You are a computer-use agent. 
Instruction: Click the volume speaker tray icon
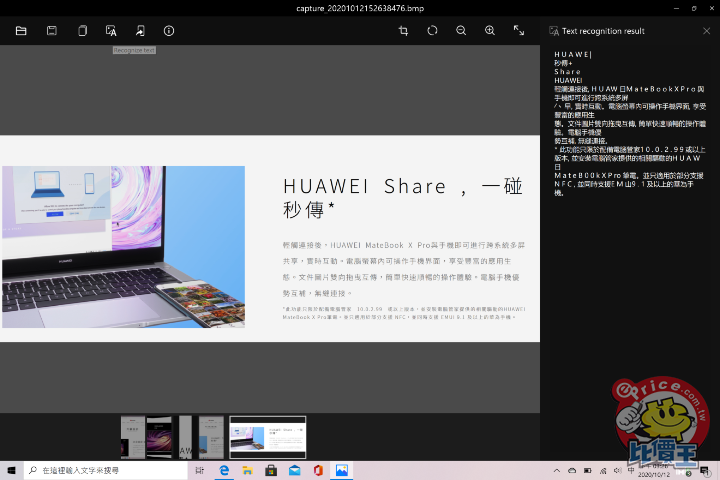[x=618, y=470]
